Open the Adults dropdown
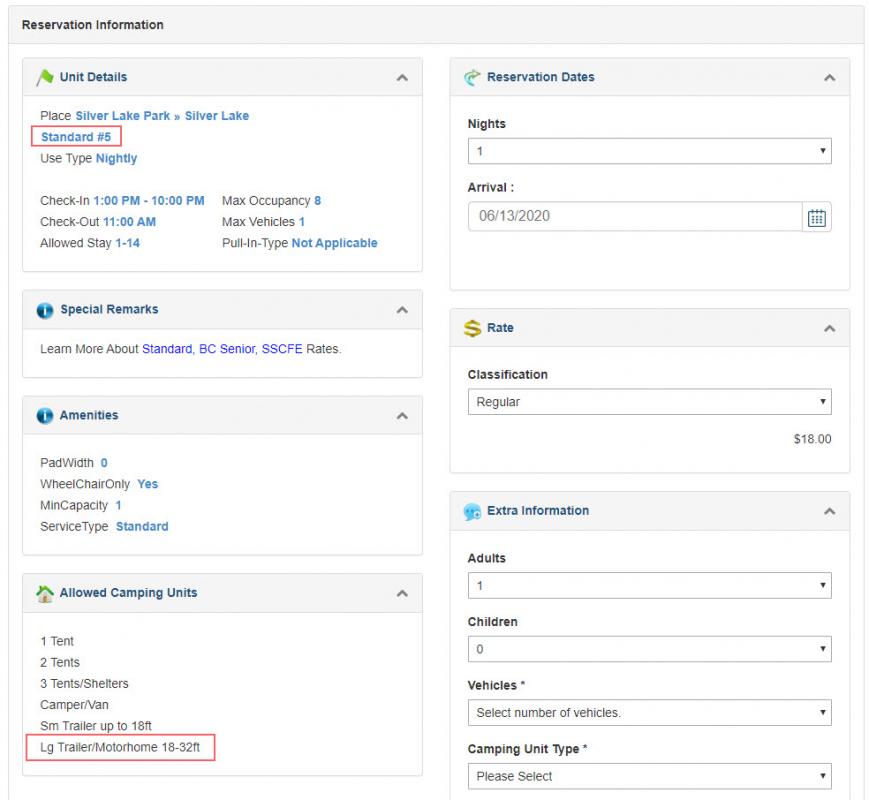Viewport: 869px width, 800px height. point(650,586)
